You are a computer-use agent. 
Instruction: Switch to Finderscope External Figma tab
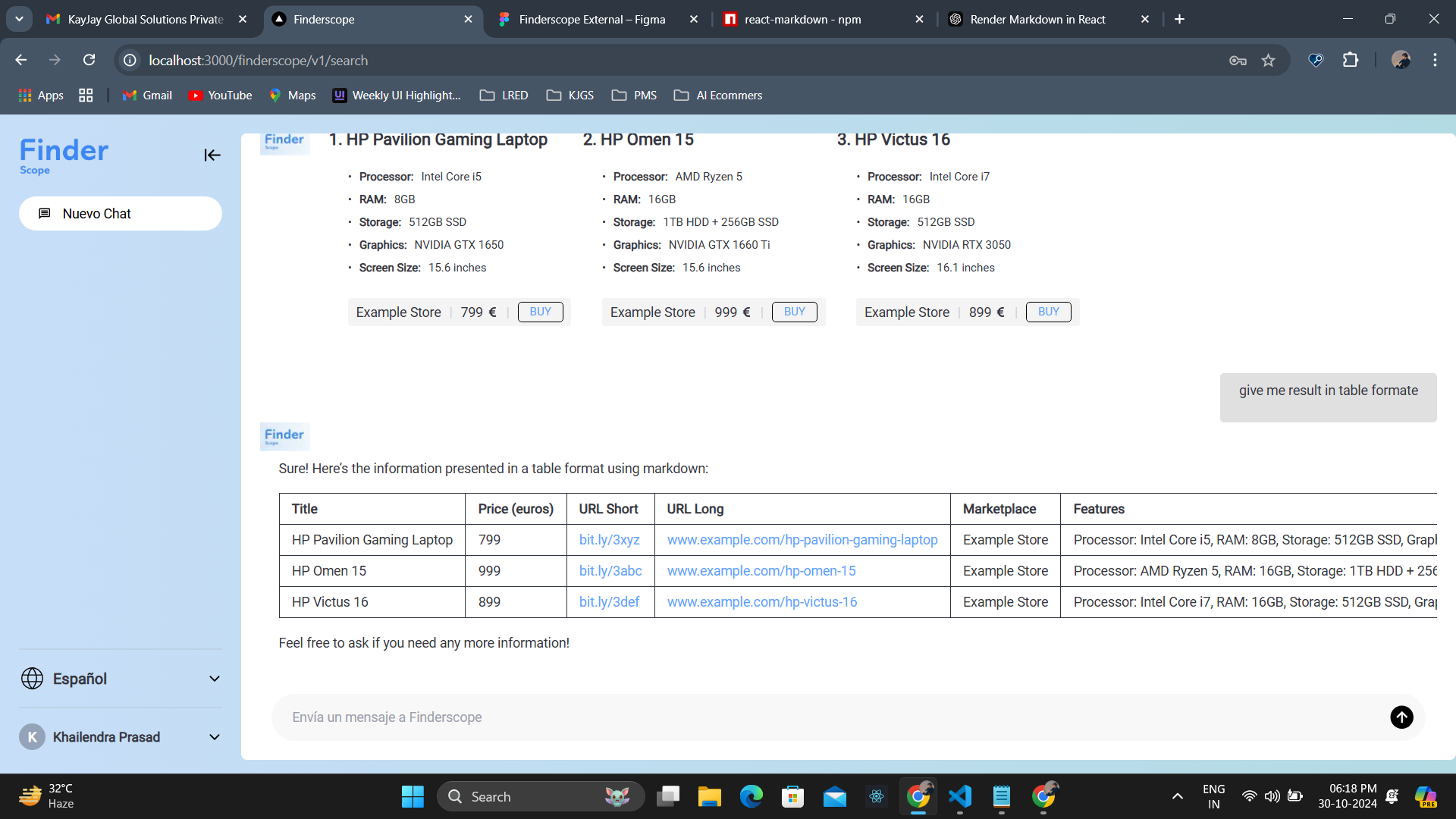[x=591, y=20]
